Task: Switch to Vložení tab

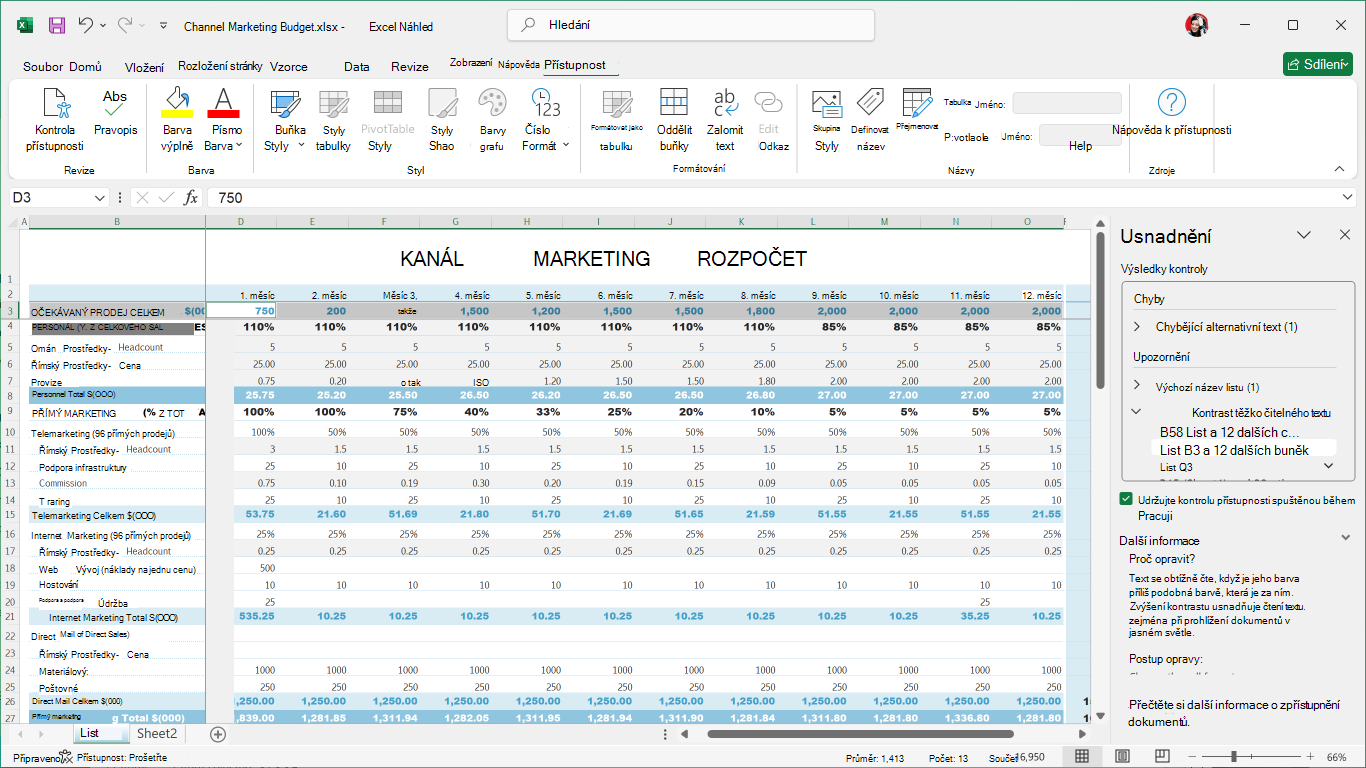Action: click(x=145, y=67)
